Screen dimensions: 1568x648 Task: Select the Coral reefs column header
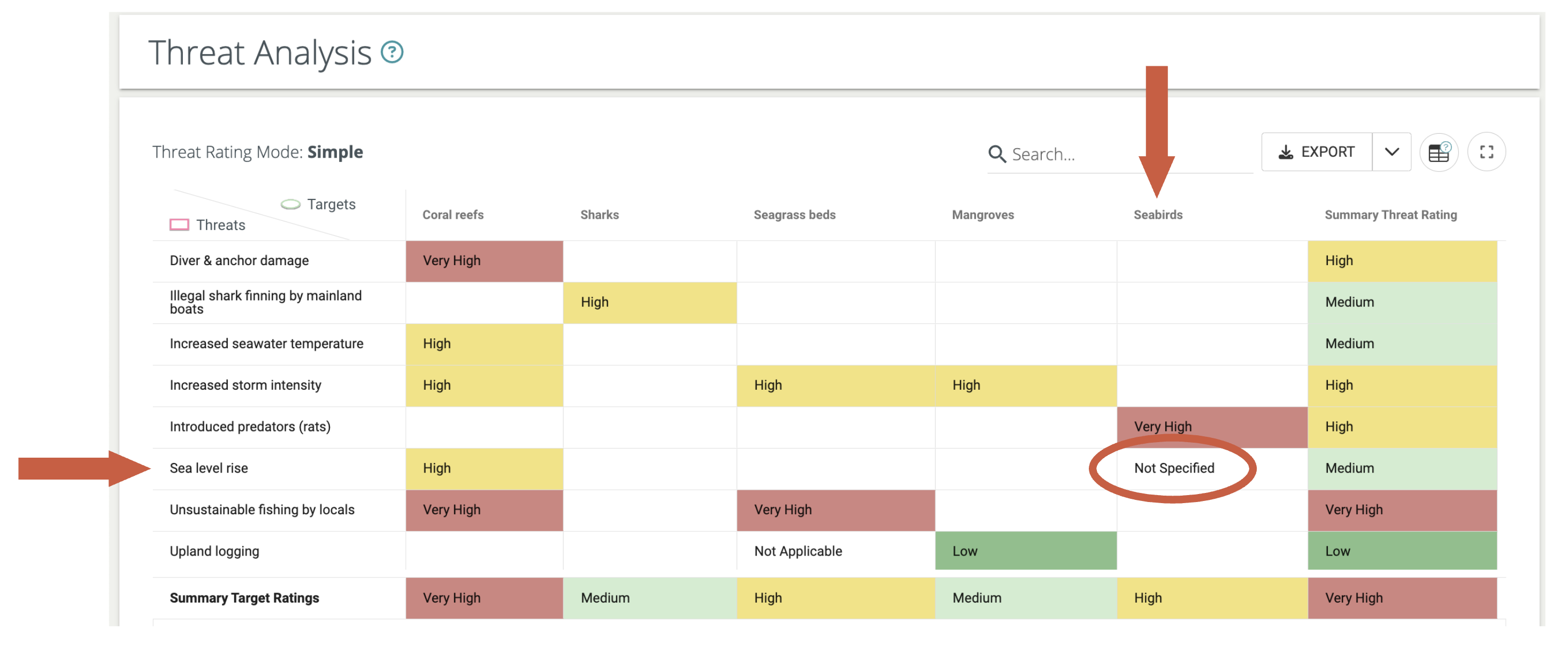(453, 215)
